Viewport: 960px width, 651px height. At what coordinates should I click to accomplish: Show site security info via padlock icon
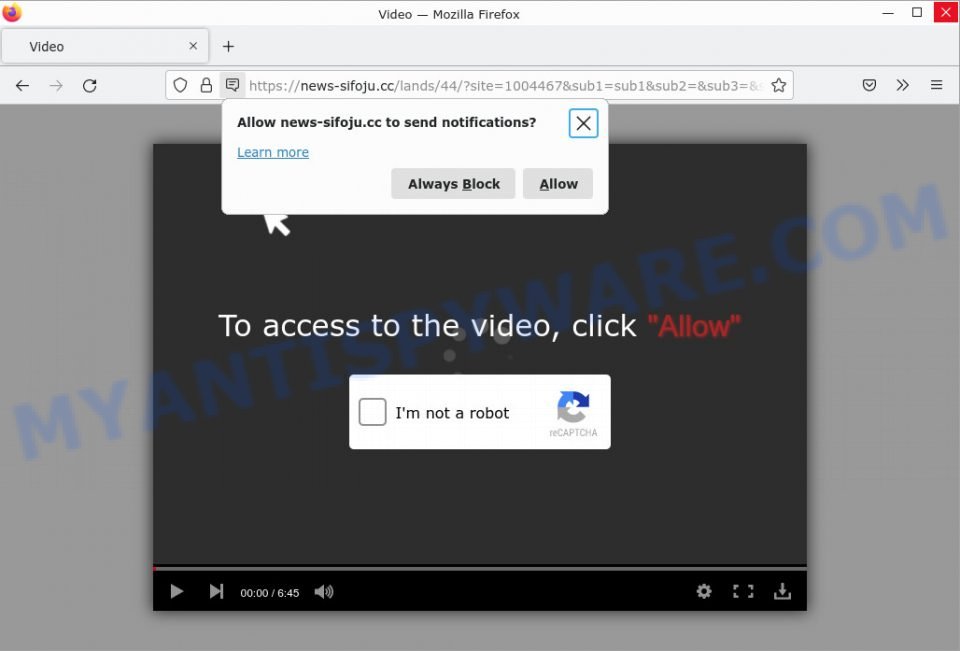click(x=206, y=85)
